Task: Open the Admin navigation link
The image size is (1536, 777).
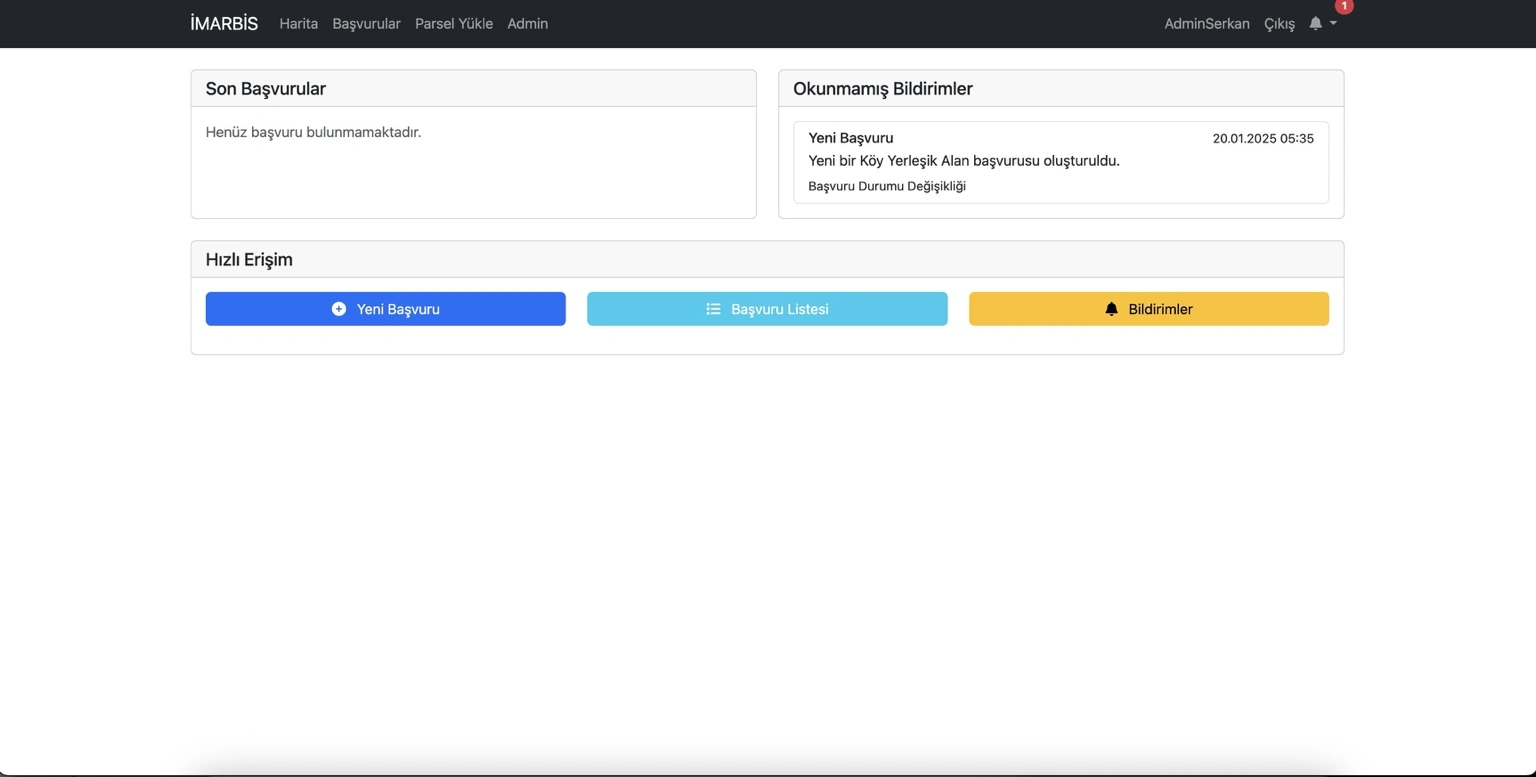Action: (527, 23)
